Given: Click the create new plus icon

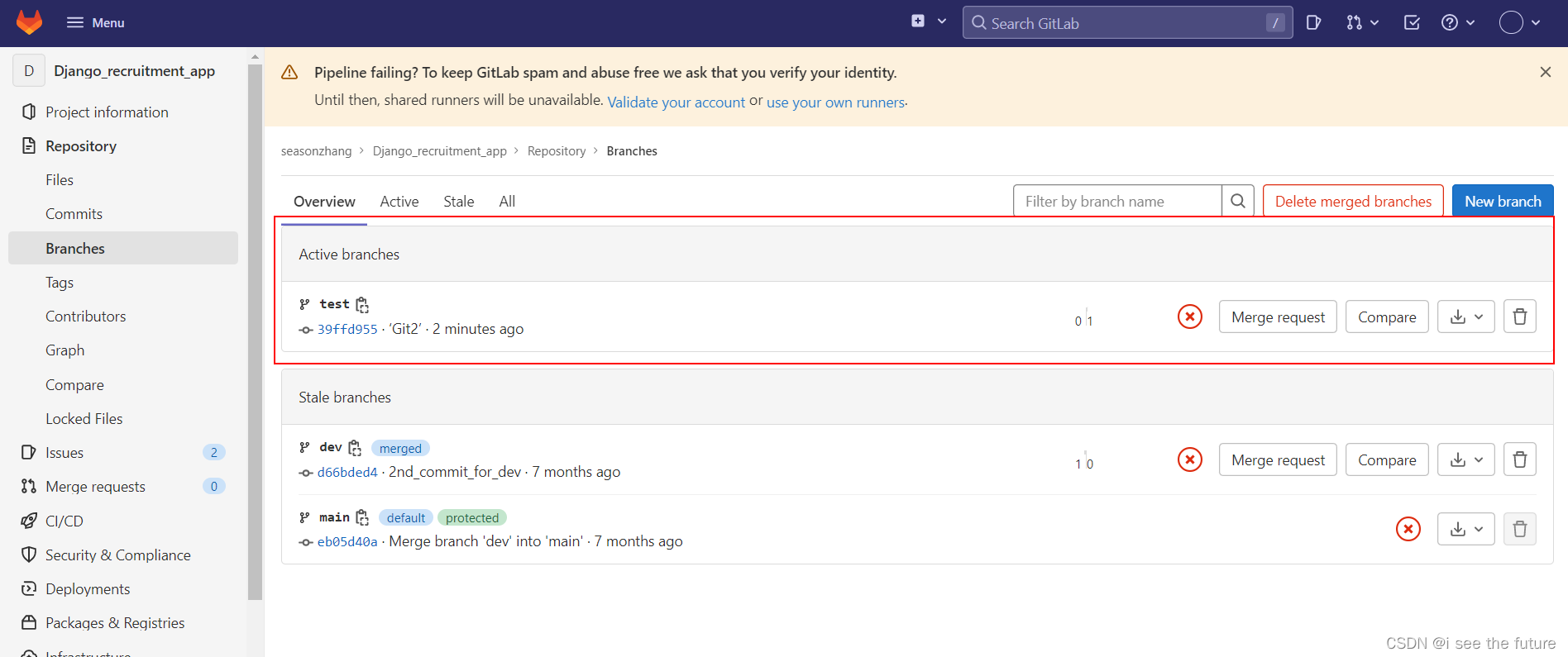Looking at the screenshot, I should point(918,21).
